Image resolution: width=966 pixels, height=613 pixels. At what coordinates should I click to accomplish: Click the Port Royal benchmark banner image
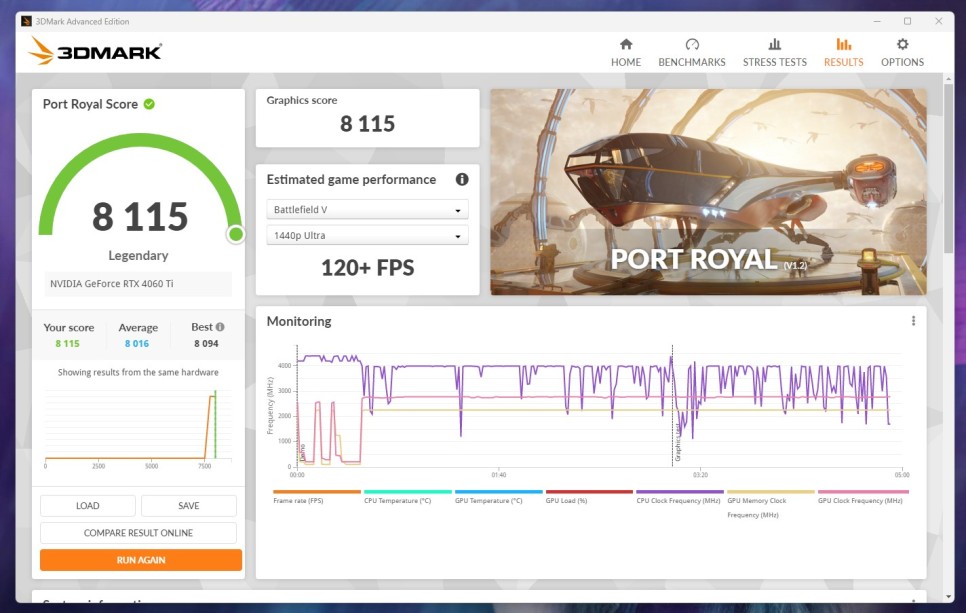pyautogui.click(x=708, y=192)
